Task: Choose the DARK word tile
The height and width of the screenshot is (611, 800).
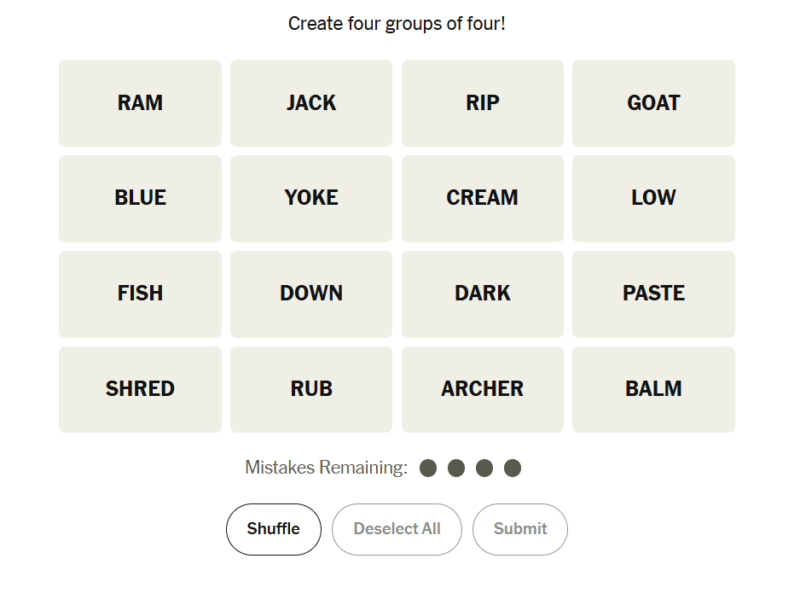Action: click(482, 293)
